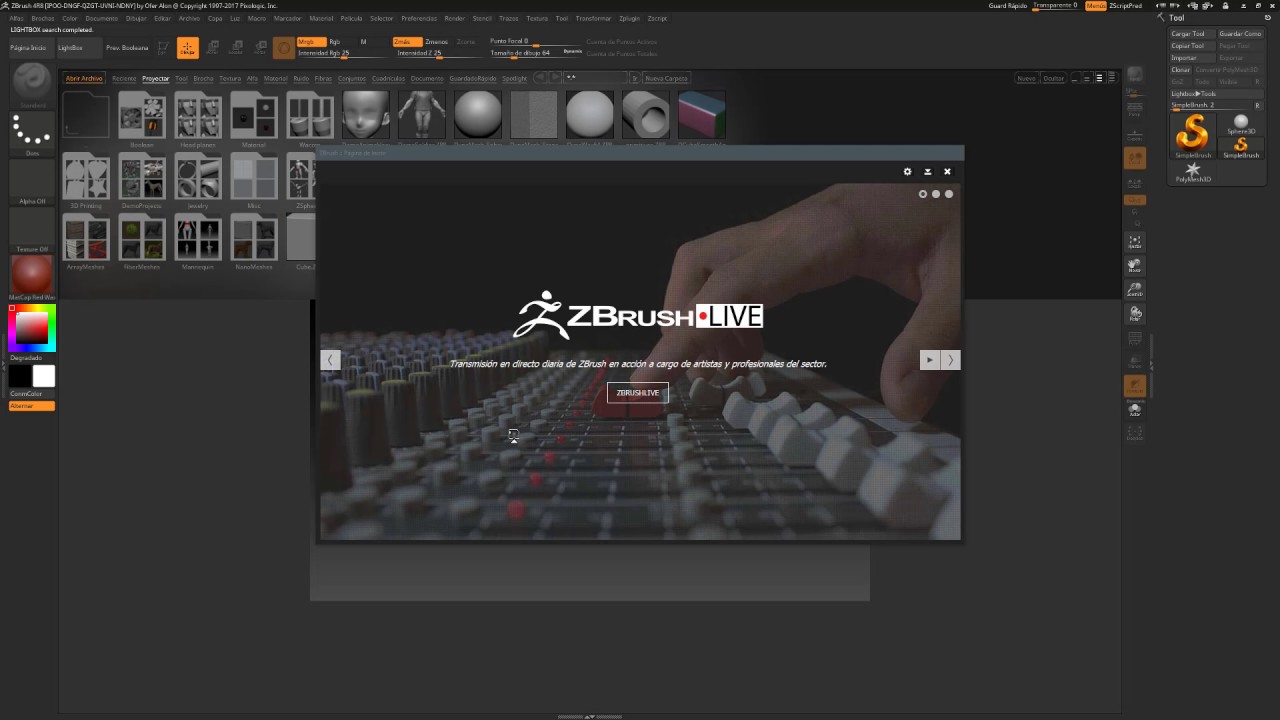
Task: Click the download icon in the popup header
Action: (927, 172)
